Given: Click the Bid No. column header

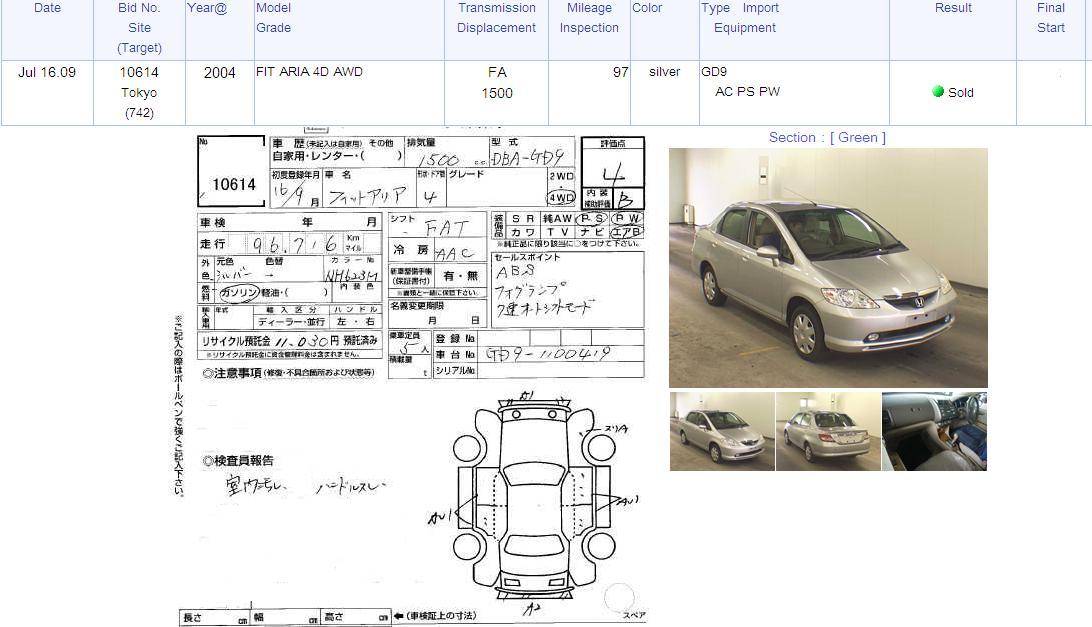Looking at the screenshot, I should pos(139,8).
